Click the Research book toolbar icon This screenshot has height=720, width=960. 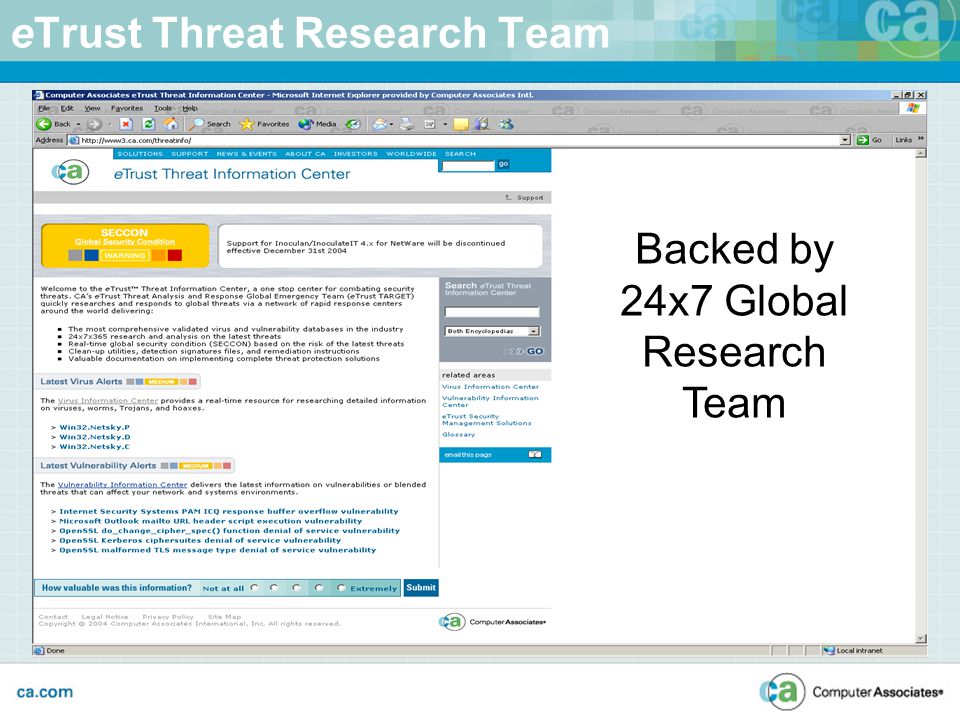coord(482,124)
